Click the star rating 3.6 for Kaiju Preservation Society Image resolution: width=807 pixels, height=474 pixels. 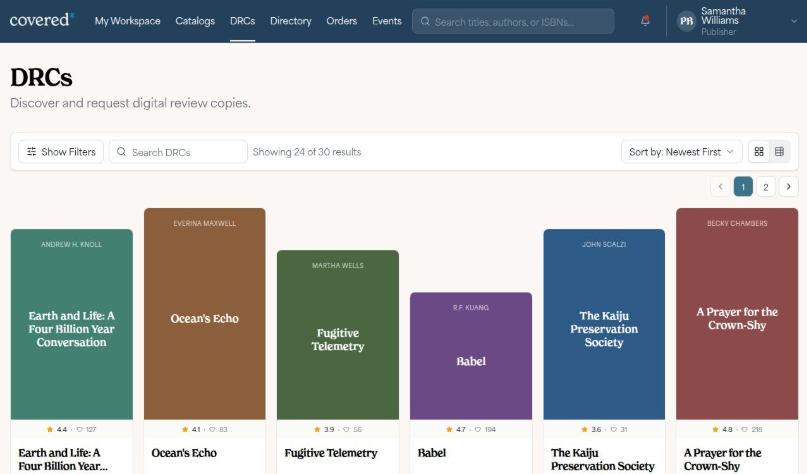(591, 429)
